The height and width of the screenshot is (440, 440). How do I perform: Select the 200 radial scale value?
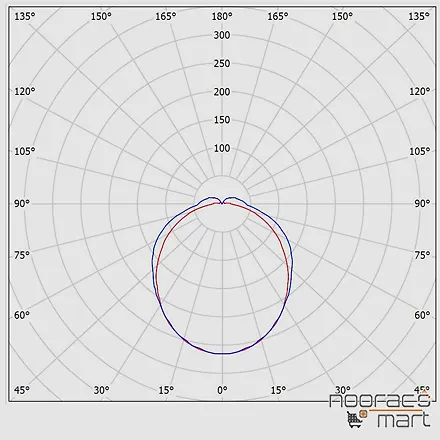pyautogui.click(x=222, y=92)
